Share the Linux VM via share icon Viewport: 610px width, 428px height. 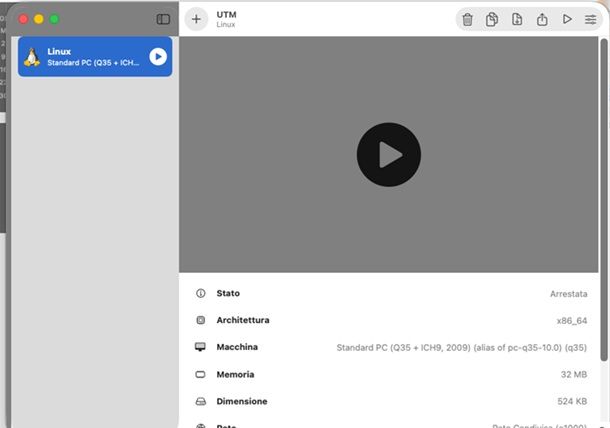[542, 19]
